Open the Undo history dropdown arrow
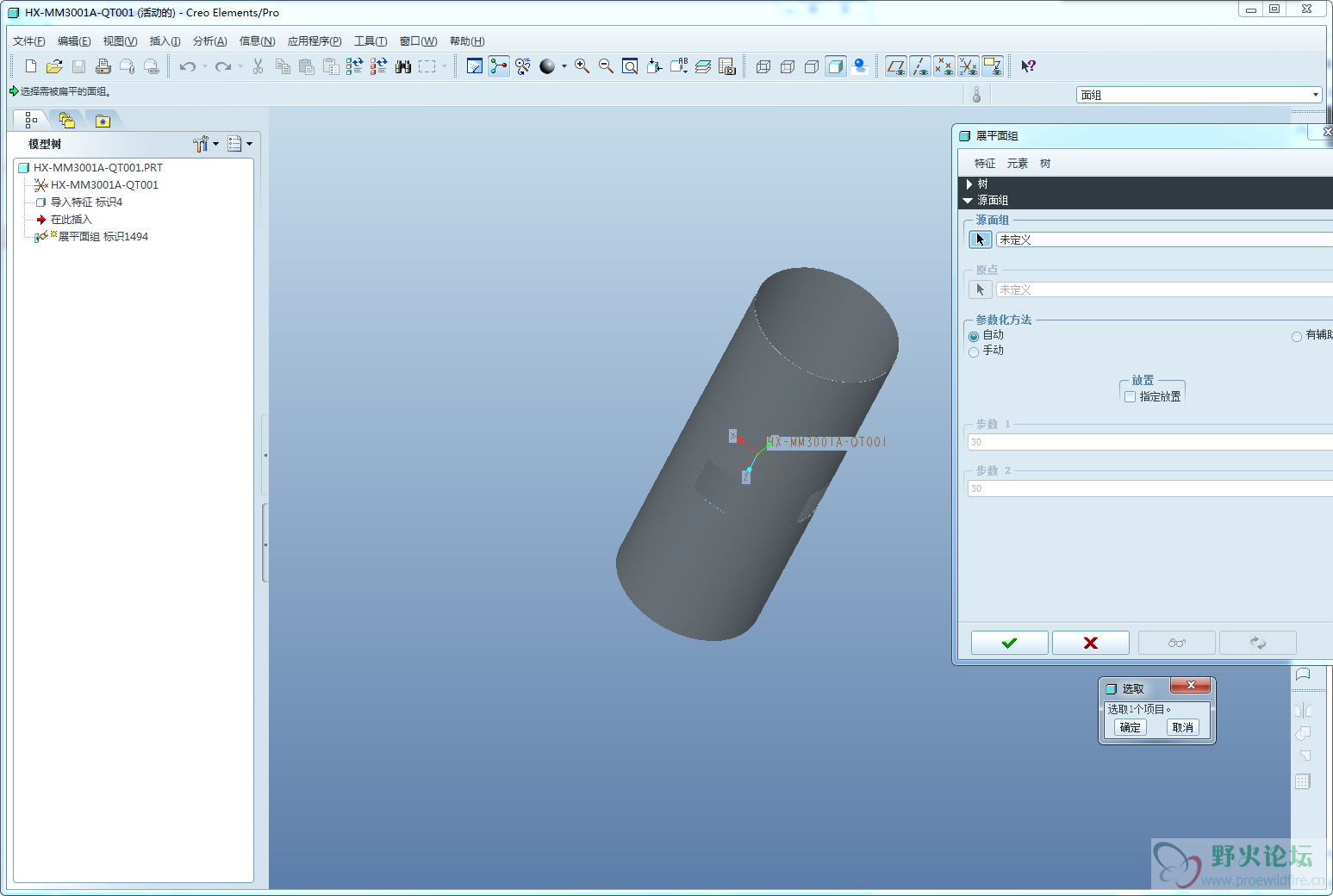This screenshot has height=896, width=1333. tap(205, 66)
